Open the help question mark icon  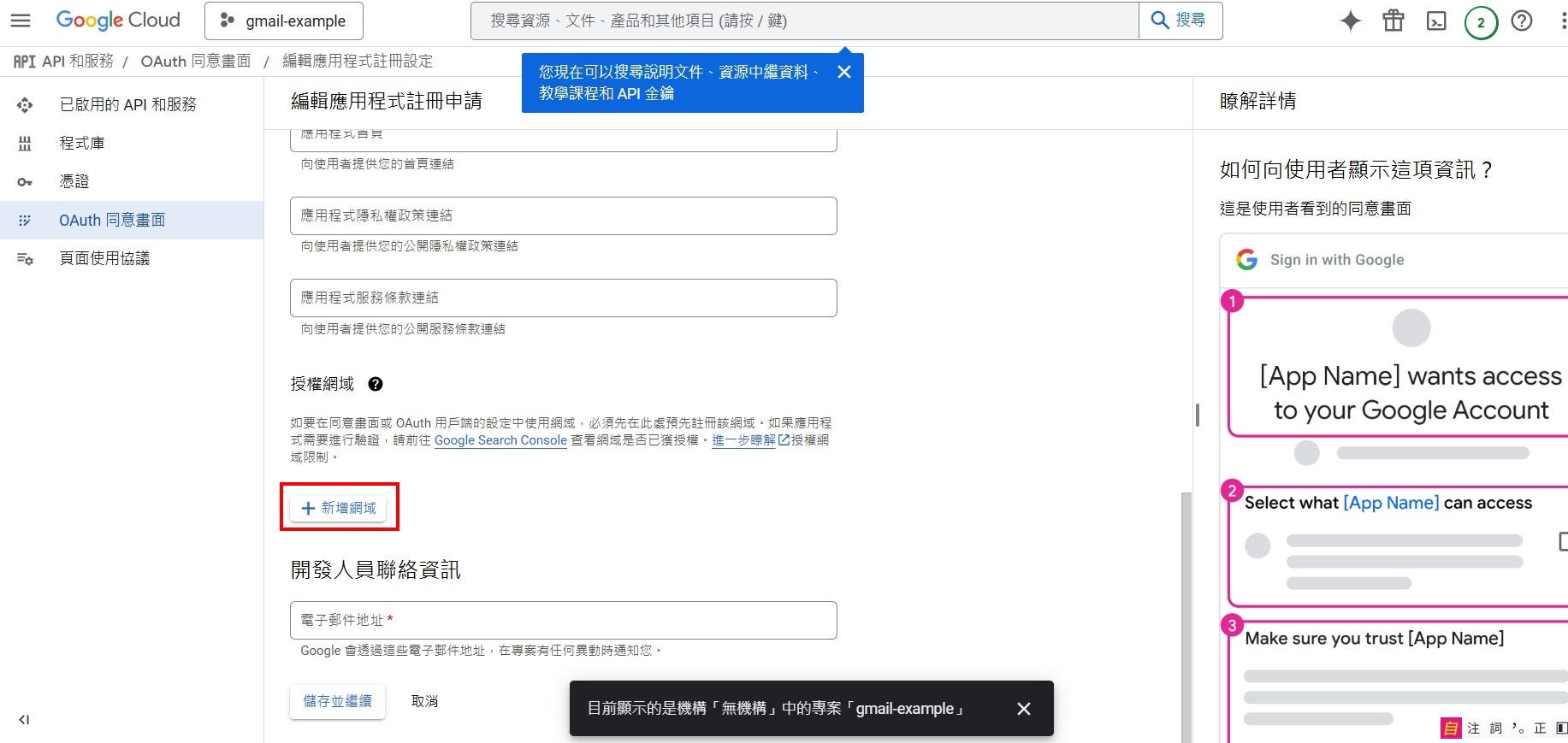pyautogui.click(x=1522, y=21)
